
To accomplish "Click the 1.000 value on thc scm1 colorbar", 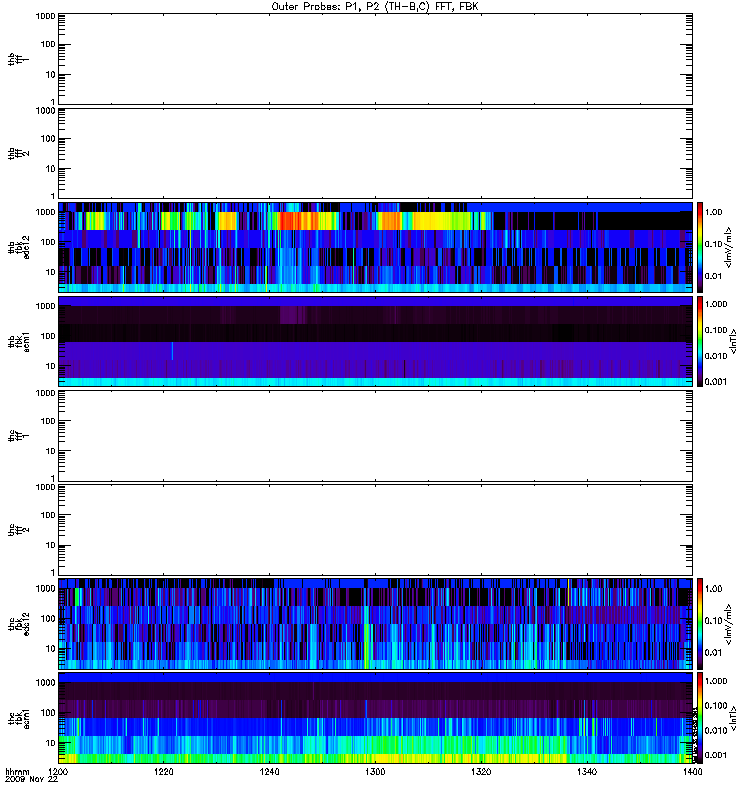I will (716, 681).
